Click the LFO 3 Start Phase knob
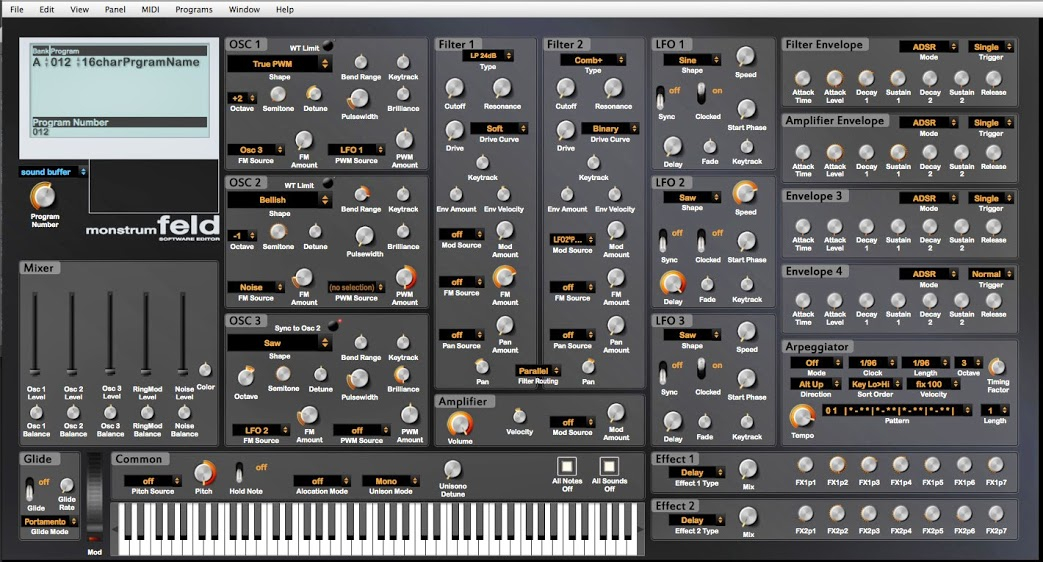The width and height of the screenshot is (1043, 562). click(747, 379)
